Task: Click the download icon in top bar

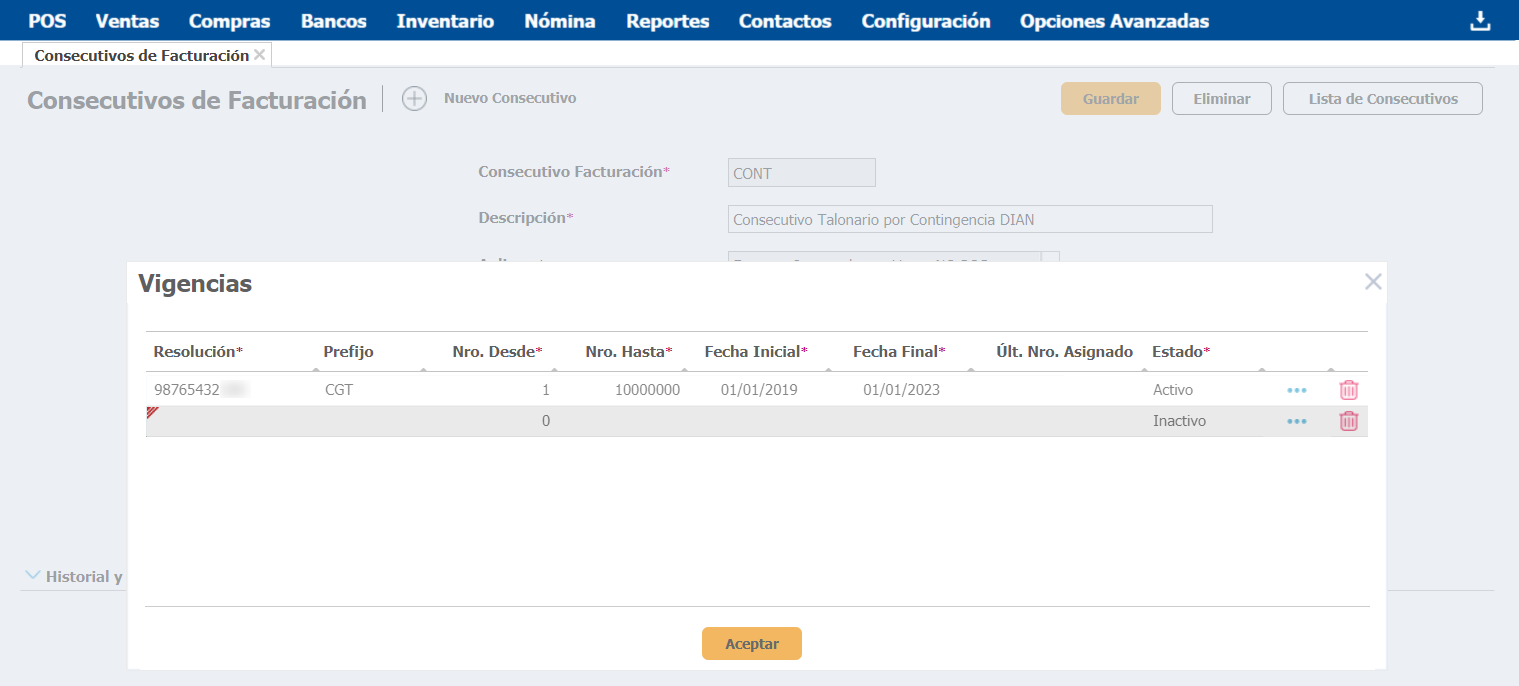Action: click(x=1480, y=21)
